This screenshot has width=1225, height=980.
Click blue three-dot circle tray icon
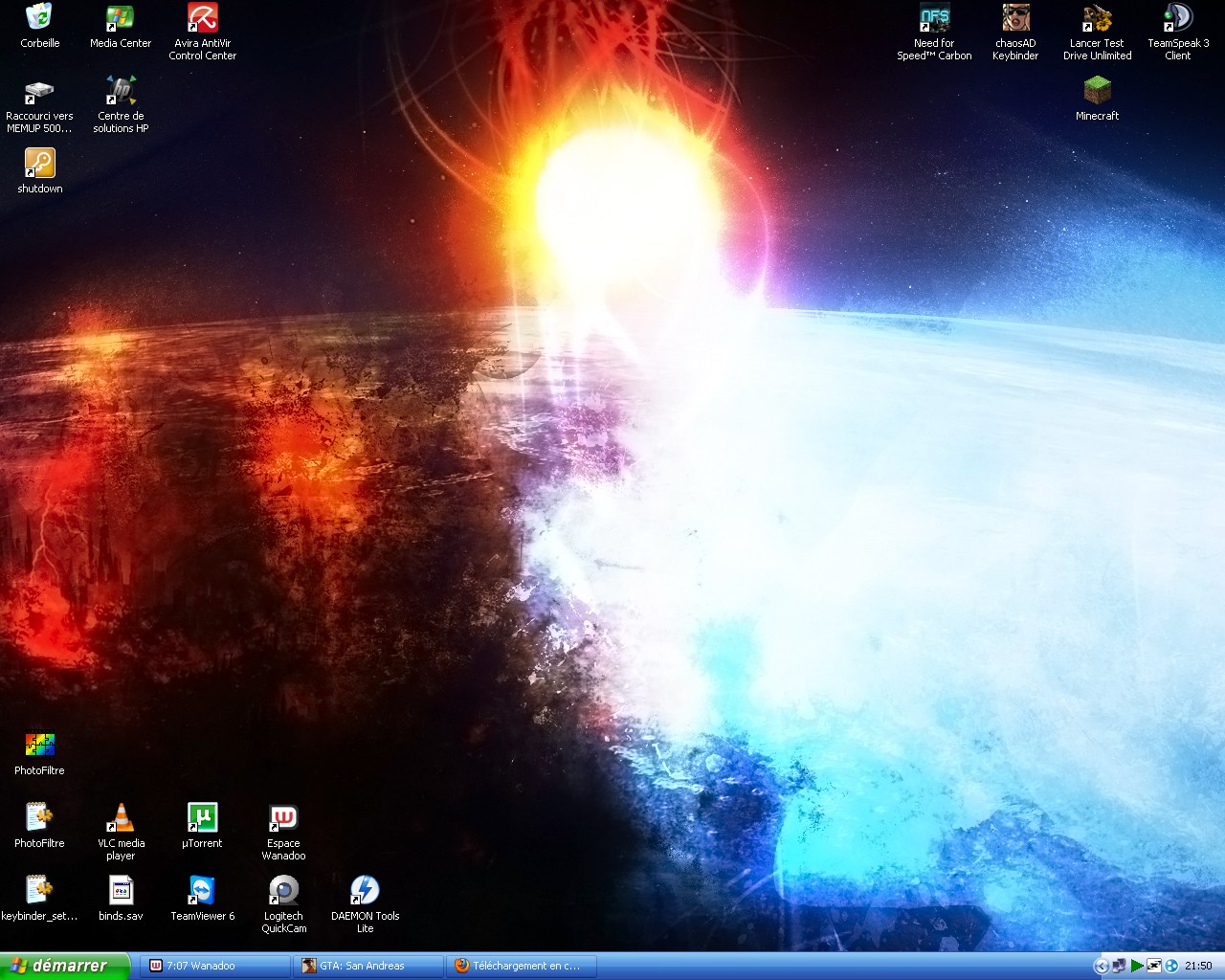point(1171,966)
